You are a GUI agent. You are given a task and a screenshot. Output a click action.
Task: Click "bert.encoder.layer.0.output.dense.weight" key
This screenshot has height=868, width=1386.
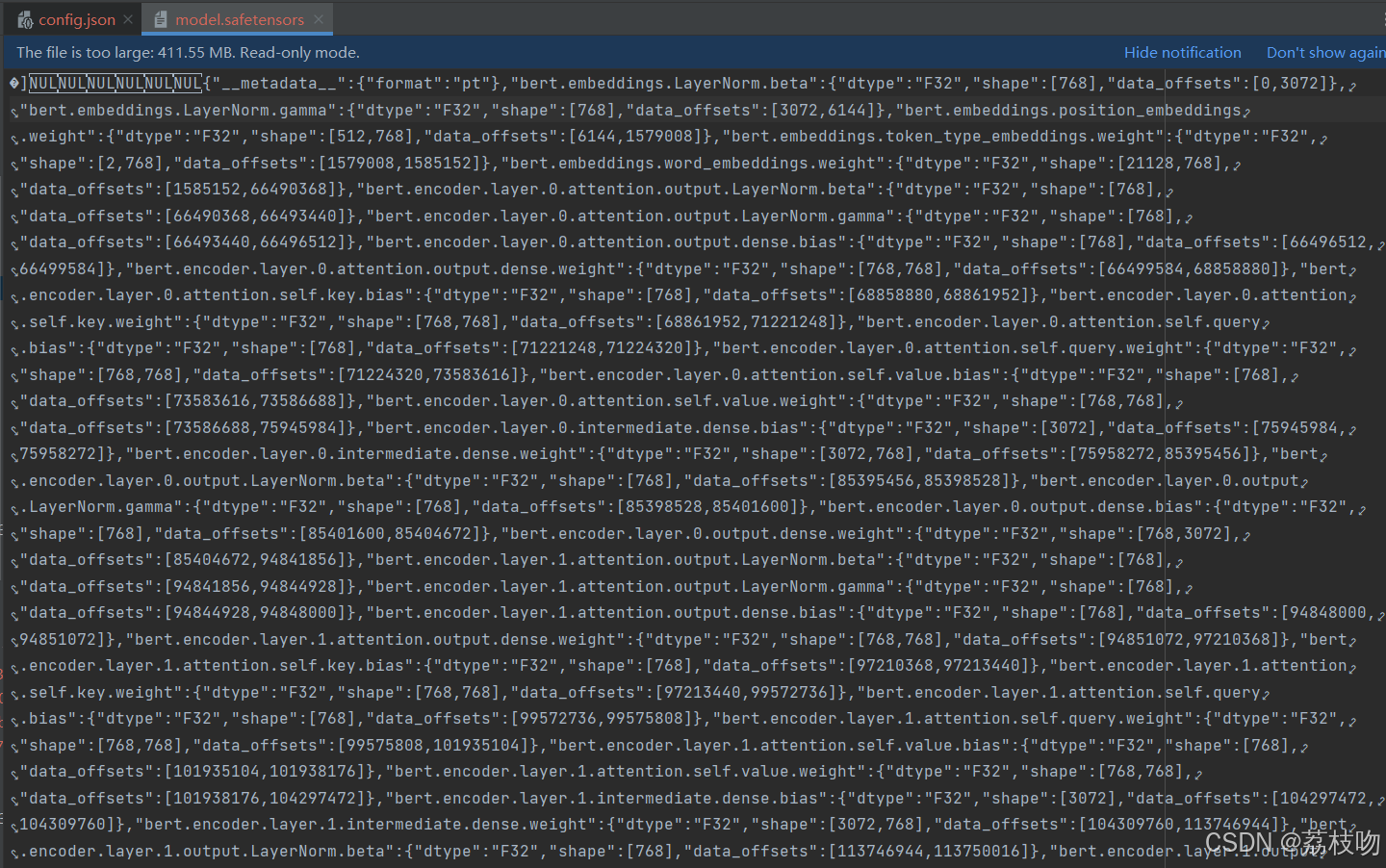703,534
